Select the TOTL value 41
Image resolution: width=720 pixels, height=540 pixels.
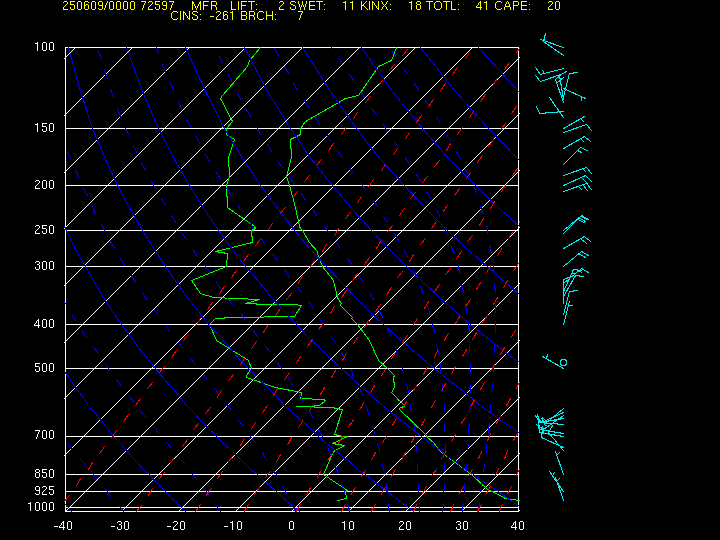click(482, 6)
